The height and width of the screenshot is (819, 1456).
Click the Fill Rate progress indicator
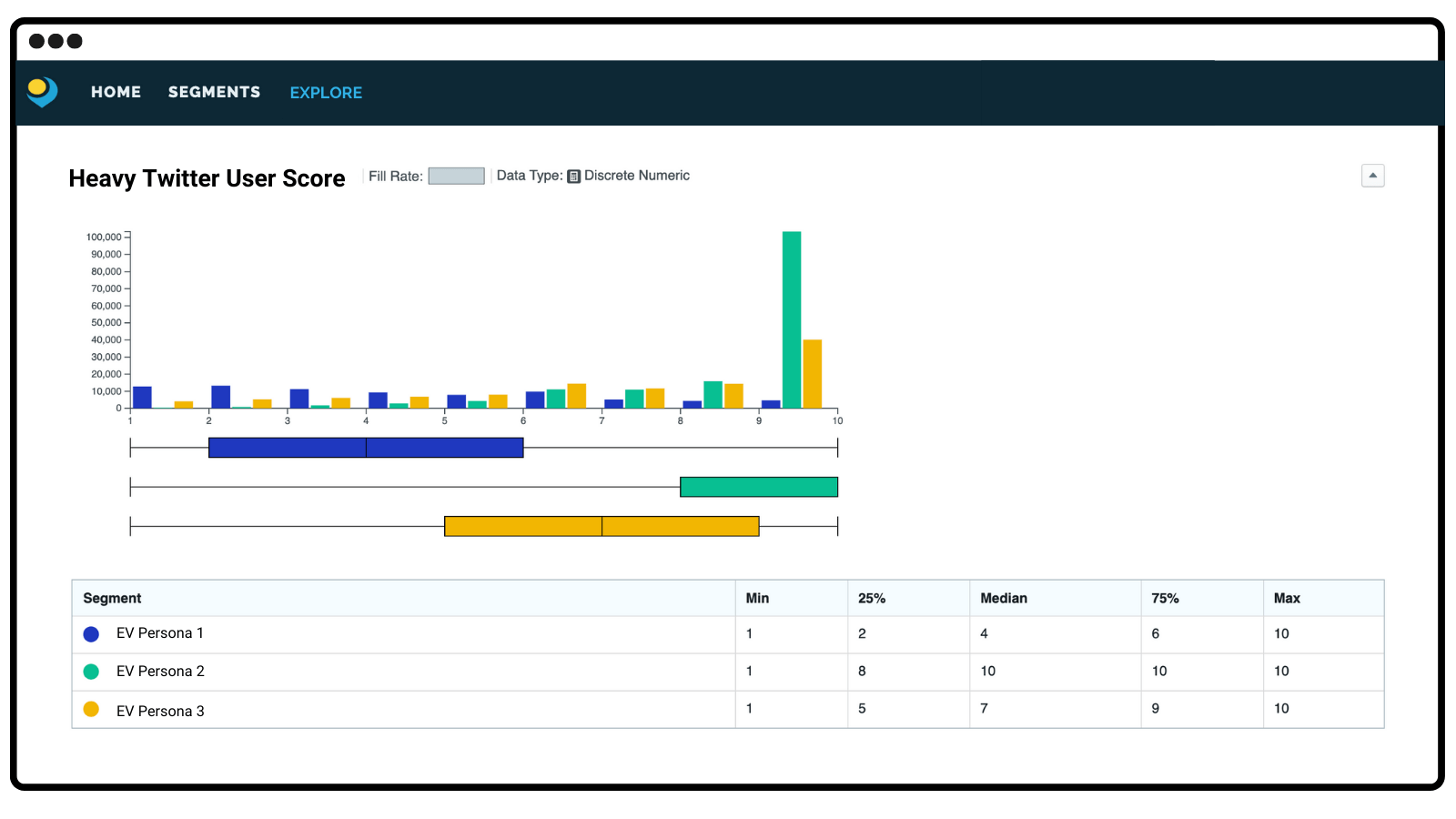[456, 175]
